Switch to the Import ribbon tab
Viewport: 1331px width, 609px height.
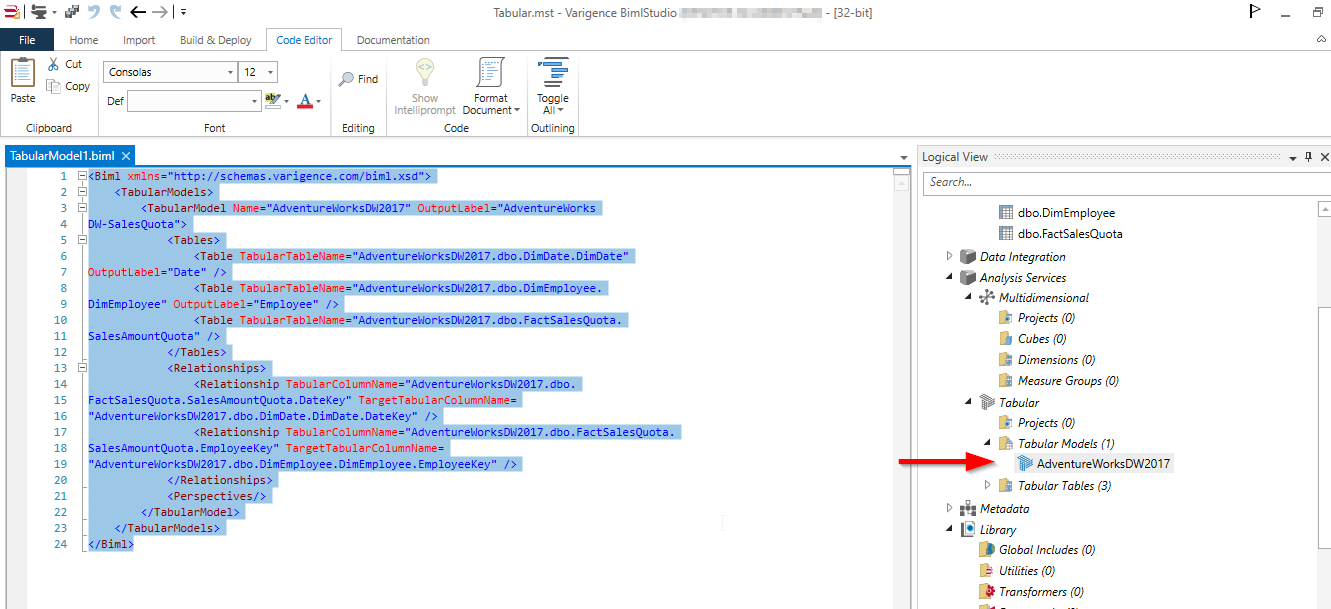pos(139,40)
